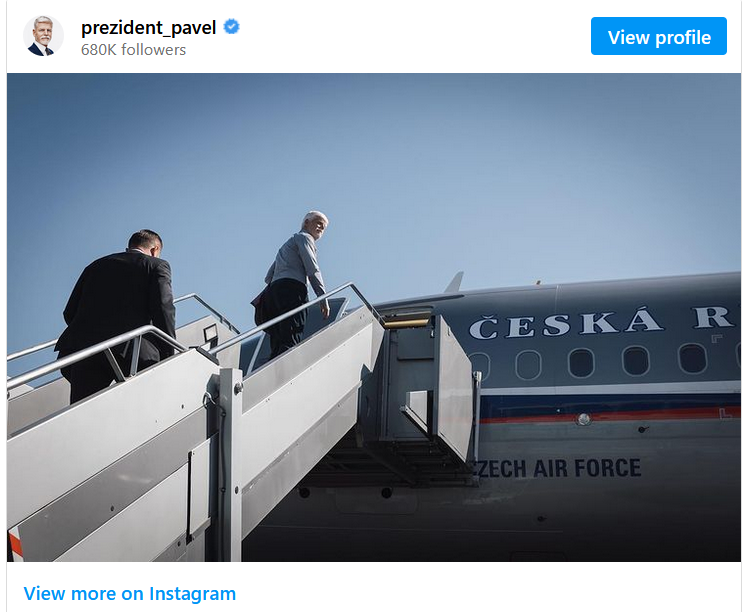Open the prezident_pavel username link

click(x=148, y=28)
